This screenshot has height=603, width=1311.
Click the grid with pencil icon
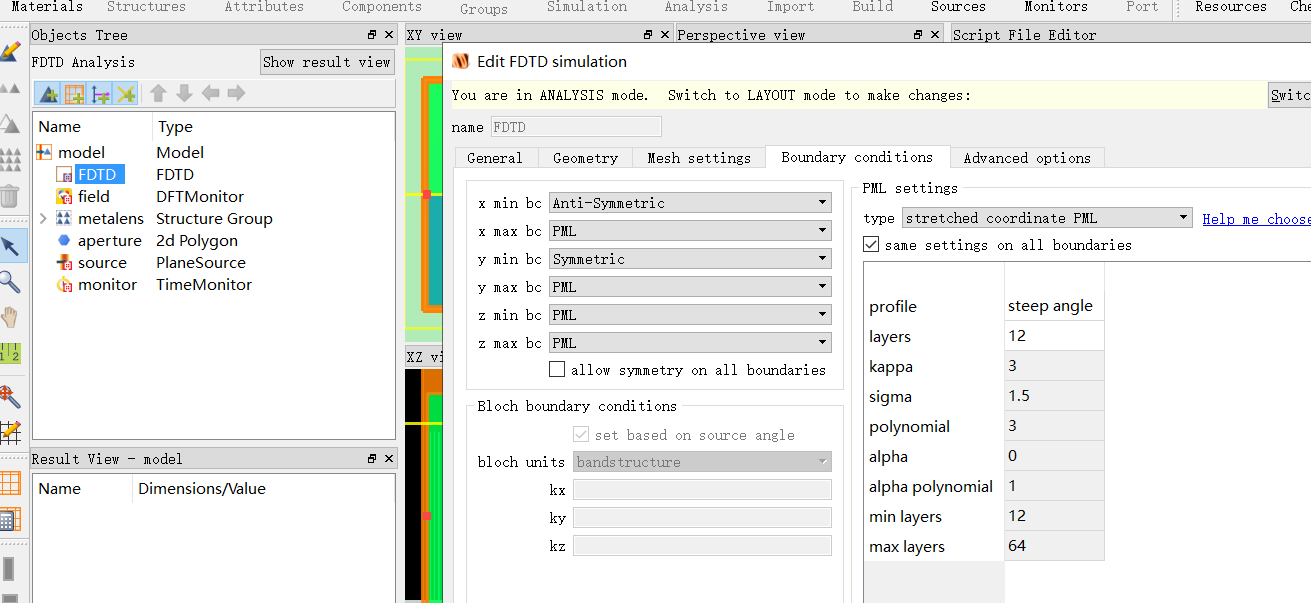(10, 432)
